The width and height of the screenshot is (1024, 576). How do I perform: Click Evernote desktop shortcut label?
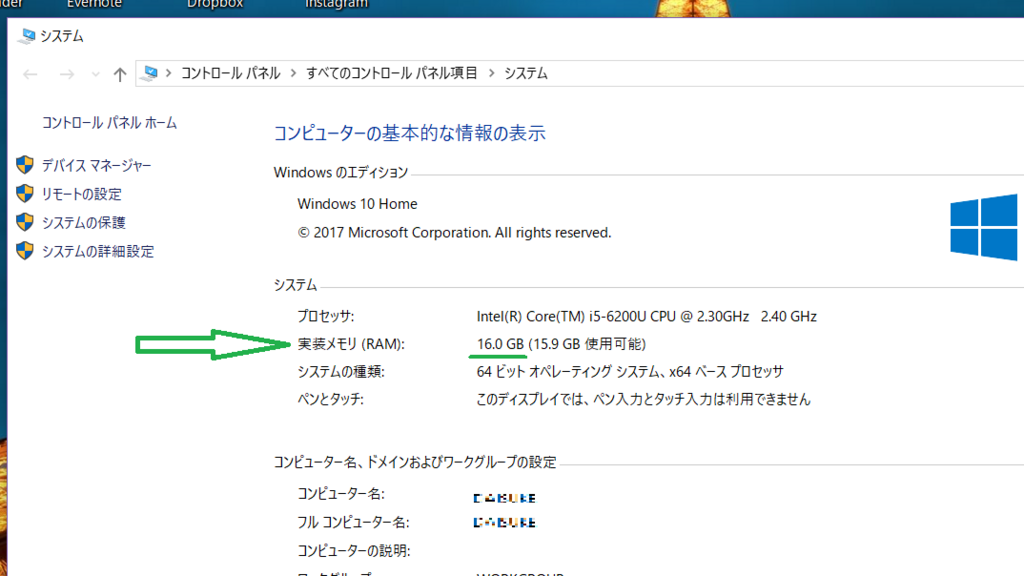(x=94, y=4)
